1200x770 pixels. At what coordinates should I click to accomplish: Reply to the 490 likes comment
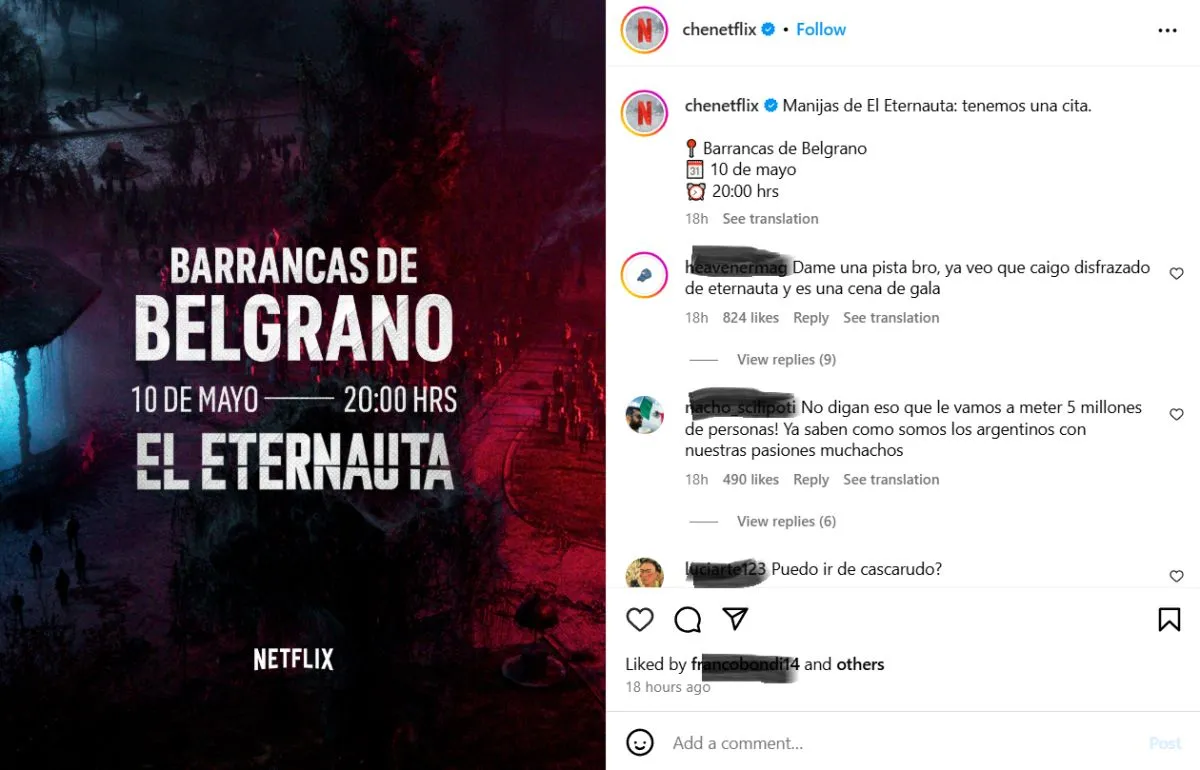(811, 479)
